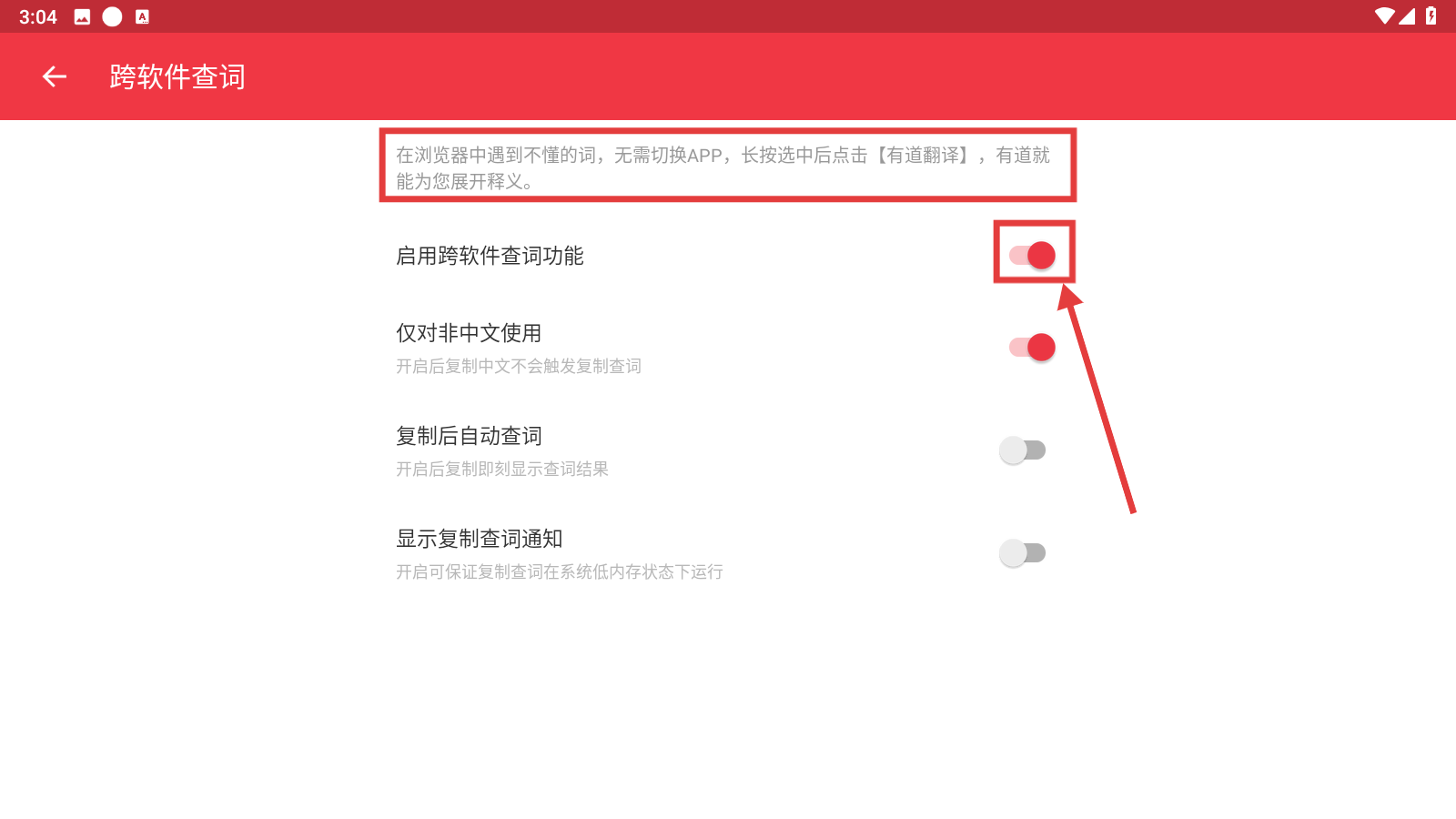
Task: Disable the 启用跨软件查词功能 switch
Action: click(x=1032, y=256)
